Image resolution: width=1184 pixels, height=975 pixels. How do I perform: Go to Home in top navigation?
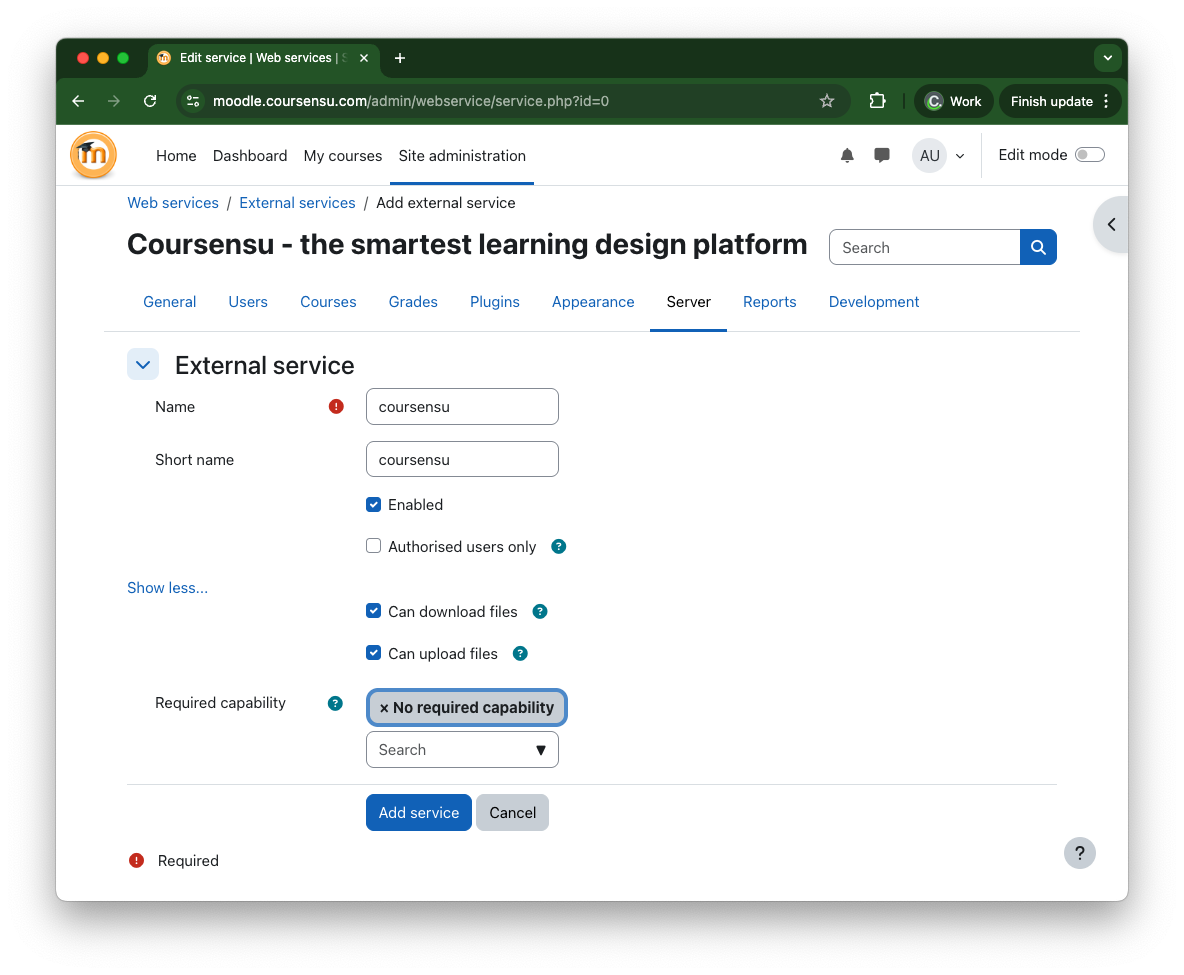[176, 156]
